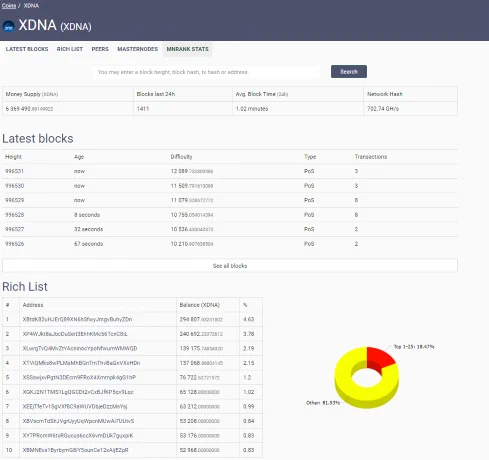Focus the block height or hash search field
489x460 pixels.
[x=206, y=72]
